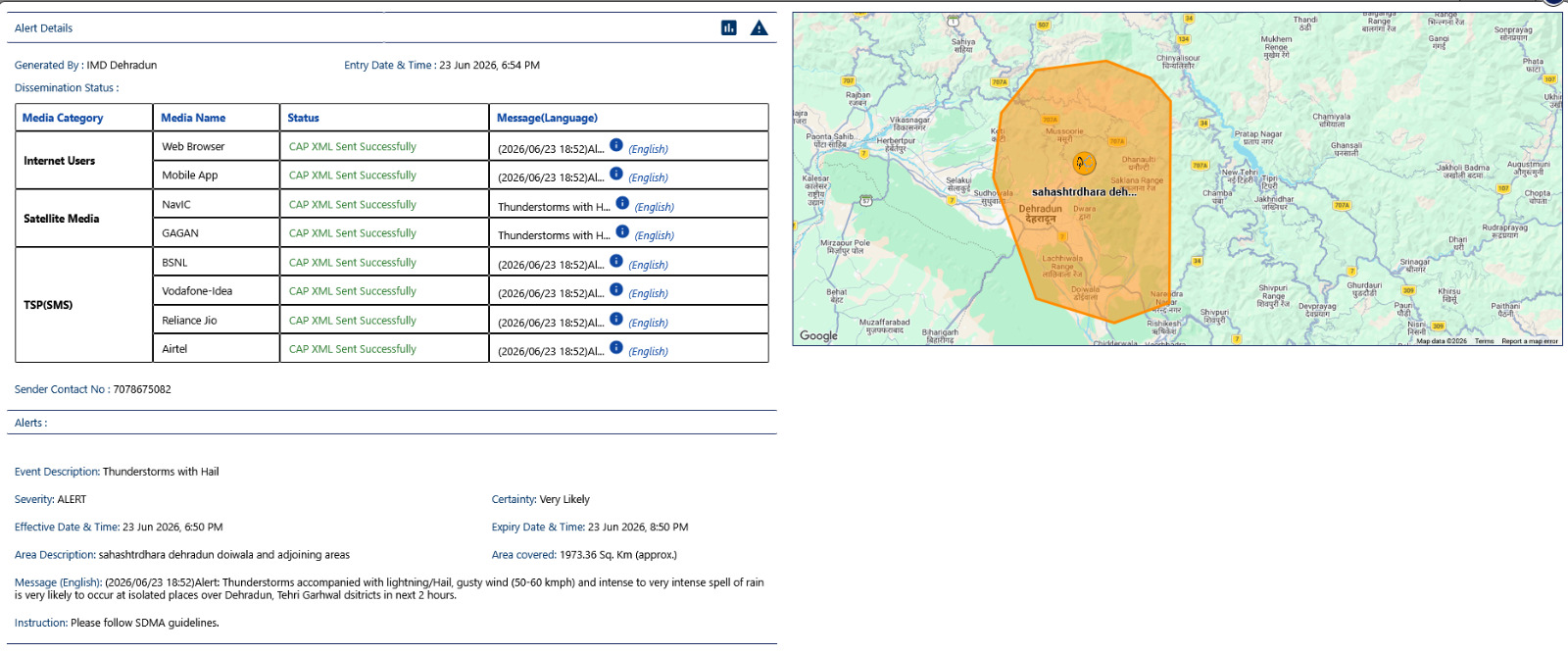Open the English link in the BSNL row
The image size is (1568, 655).
[x=648, y=265]
